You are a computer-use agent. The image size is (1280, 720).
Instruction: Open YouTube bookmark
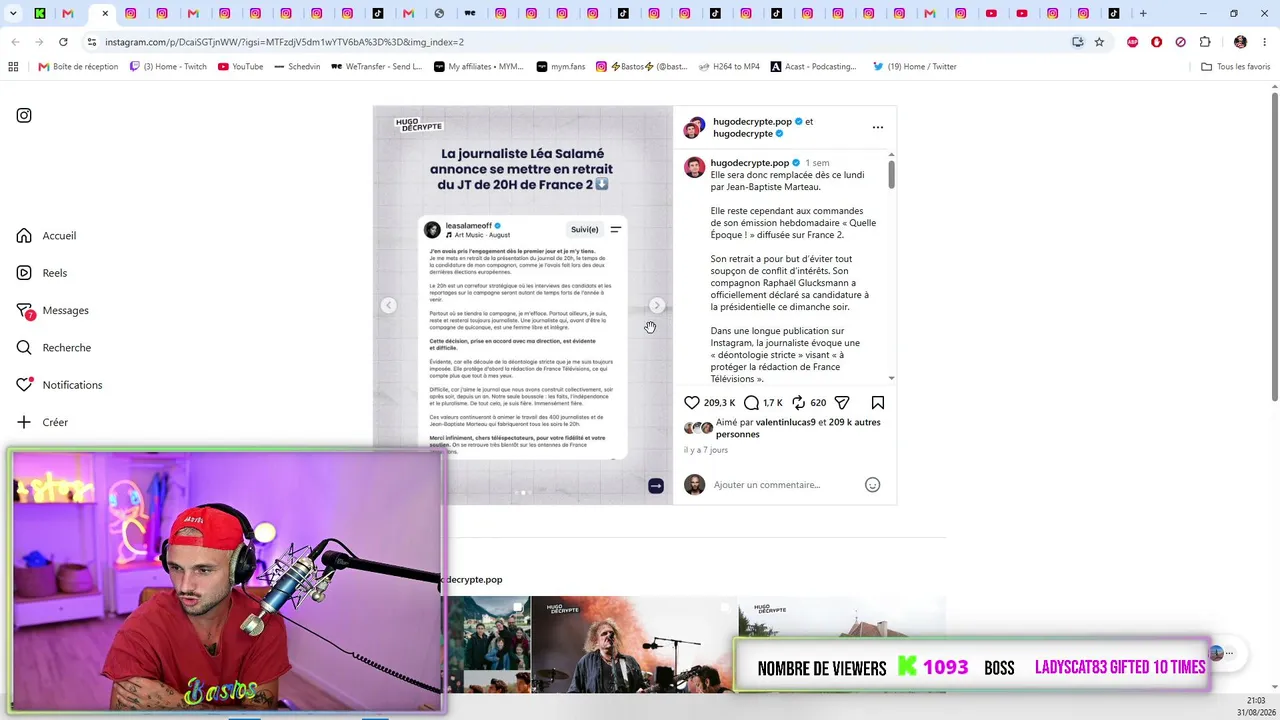click(x=240, y=67)
